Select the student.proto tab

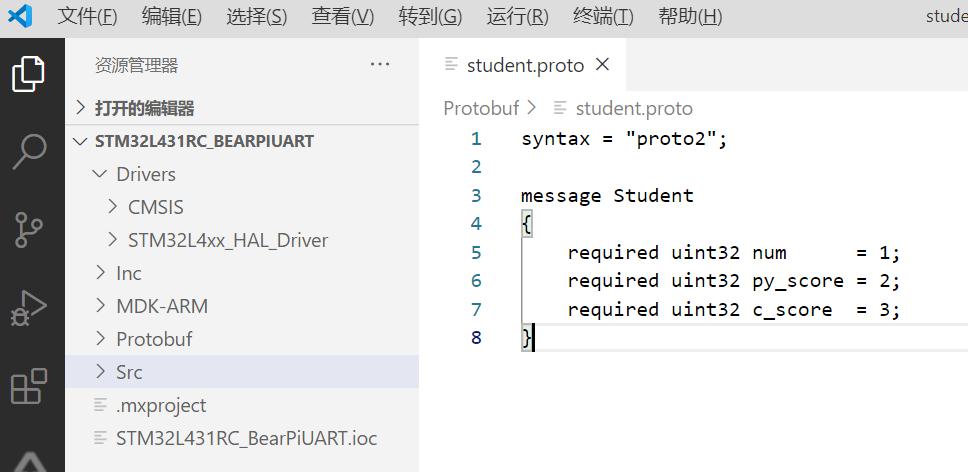coord(525,65)
